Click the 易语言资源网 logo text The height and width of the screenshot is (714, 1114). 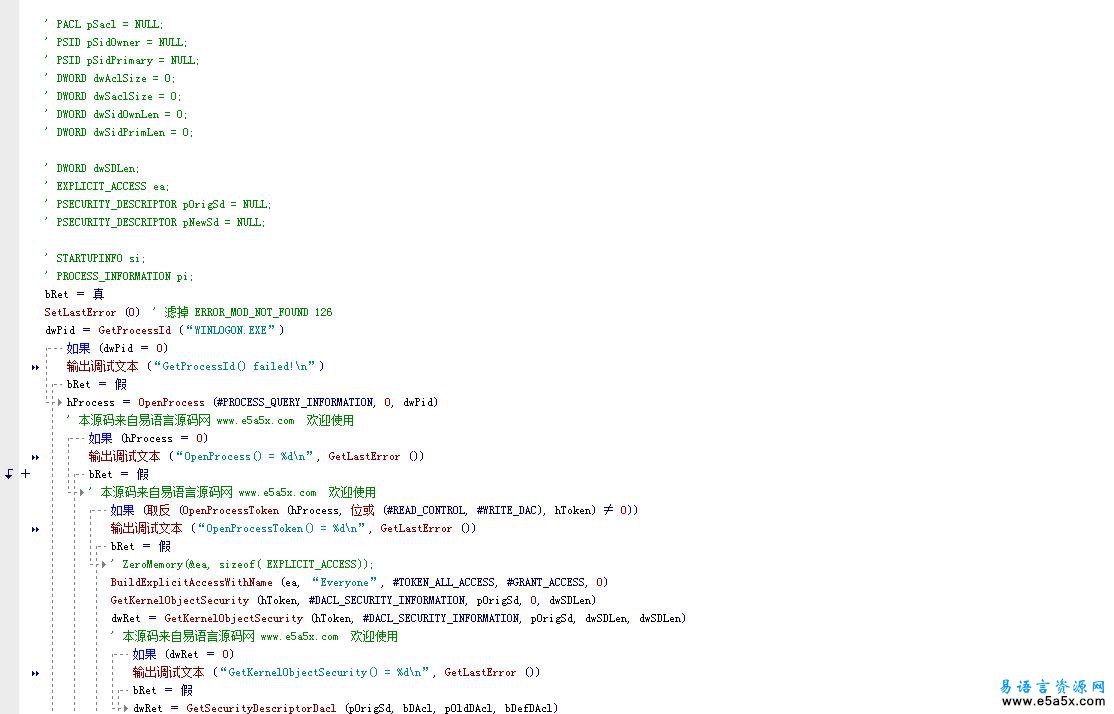click(x=1053, y=685)
